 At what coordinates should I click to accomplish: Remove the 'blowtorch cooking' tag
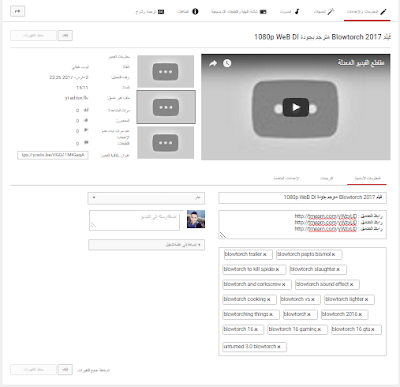269,300
